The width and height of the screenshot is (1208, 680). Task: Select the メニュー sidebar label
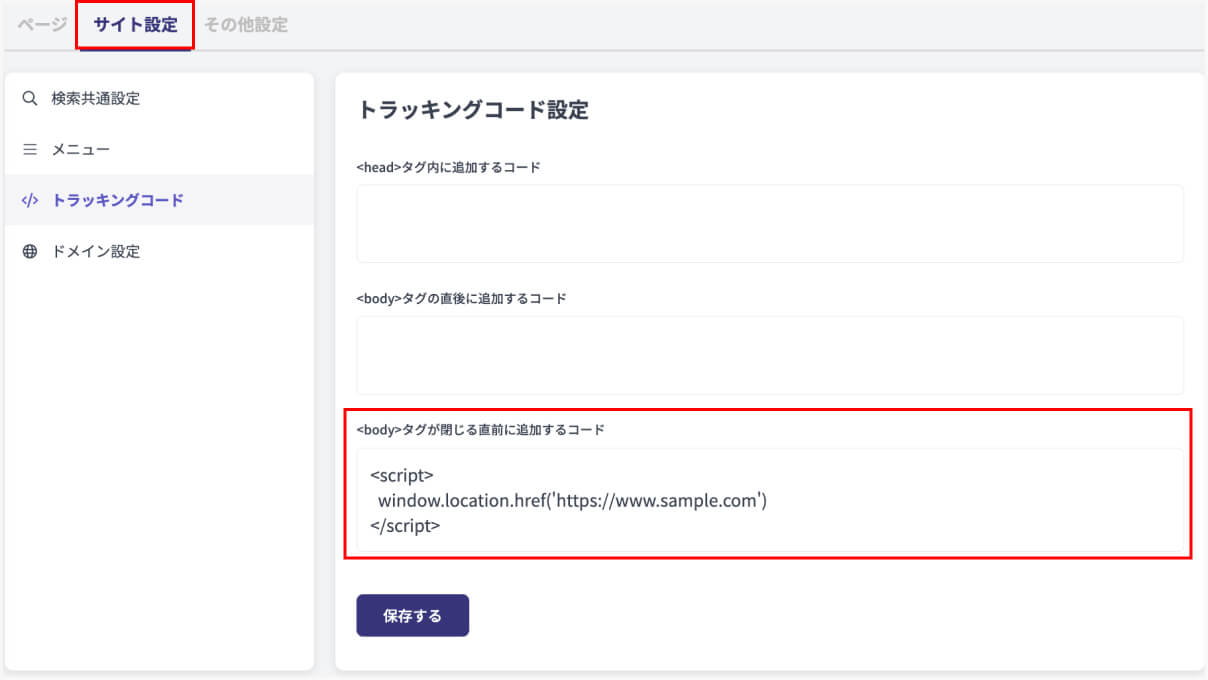pos(81,150)
